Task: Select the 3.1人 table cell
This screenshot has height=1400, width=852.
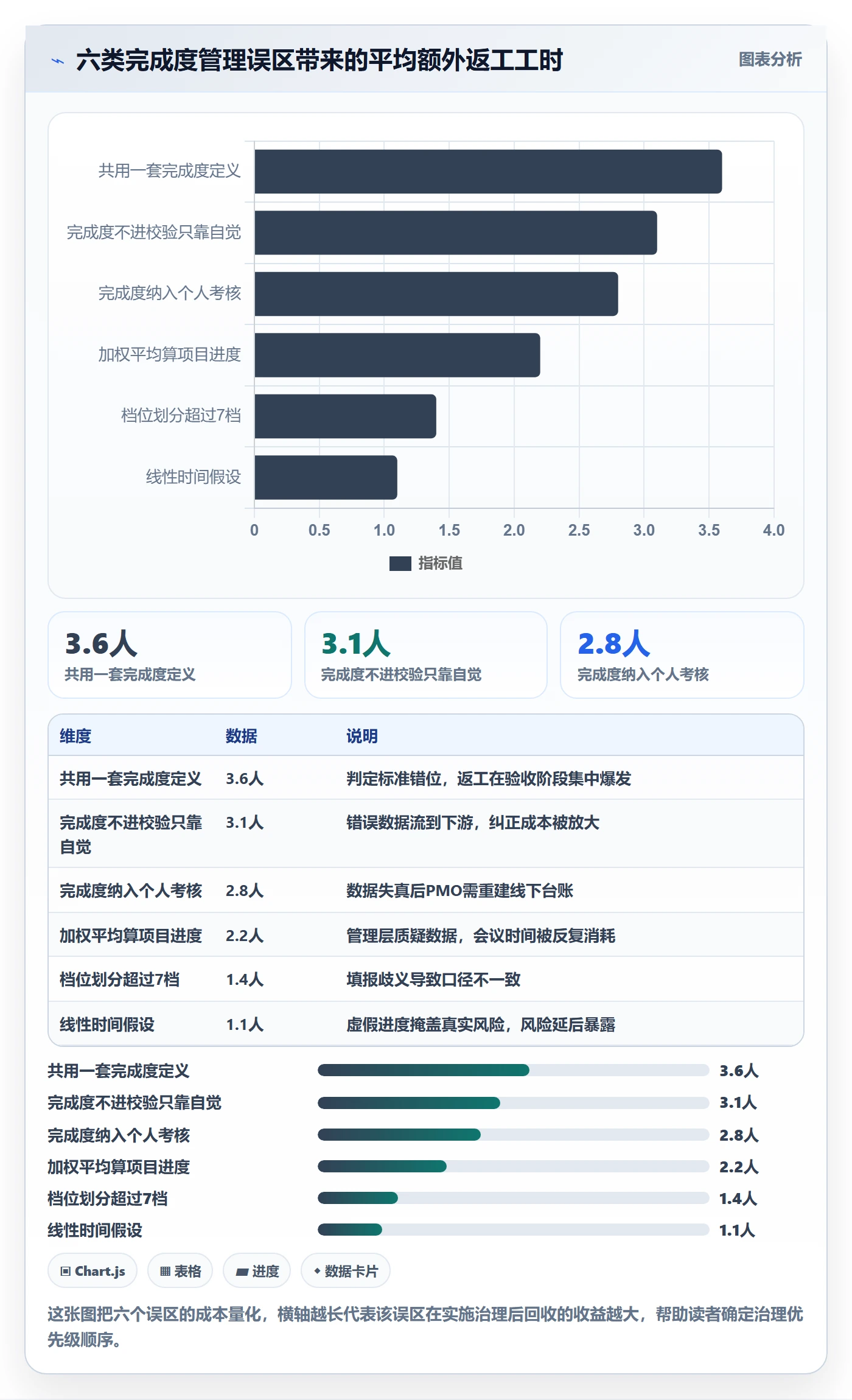Action: (x=245, y=822)
